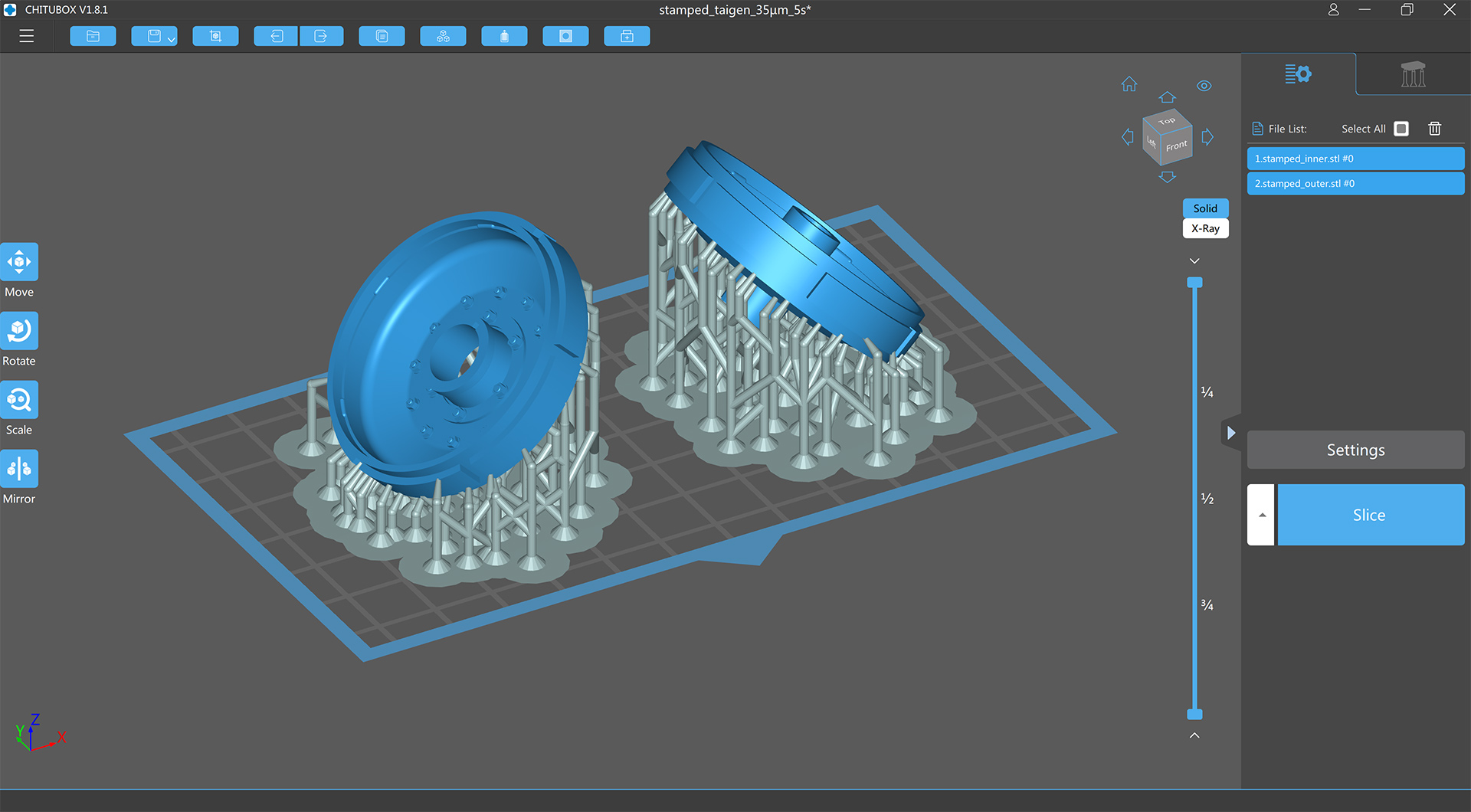Select the Mirror tool
The height and width of the screenshot is (812, 1471).
click(x=19, y=469)
